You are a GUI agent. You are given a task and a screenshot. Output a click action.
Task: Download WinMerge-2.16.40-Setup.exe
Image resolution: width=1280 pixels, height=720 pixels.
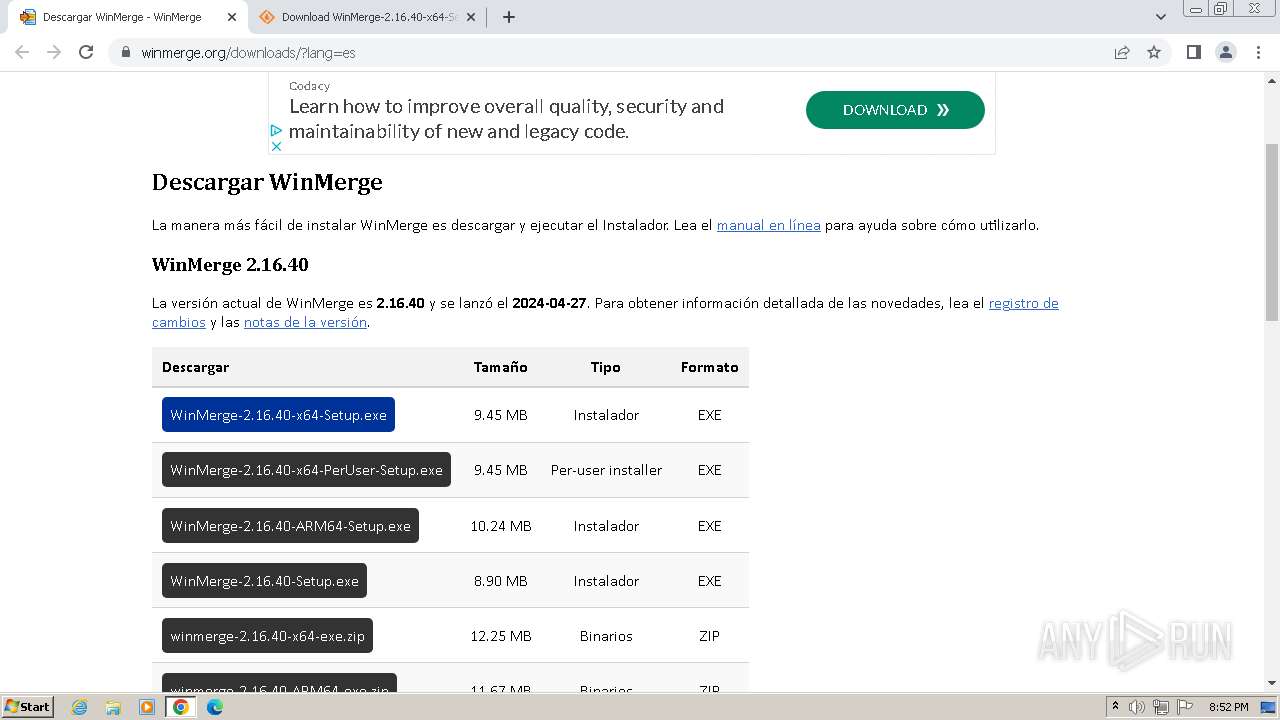pos(264,581)
